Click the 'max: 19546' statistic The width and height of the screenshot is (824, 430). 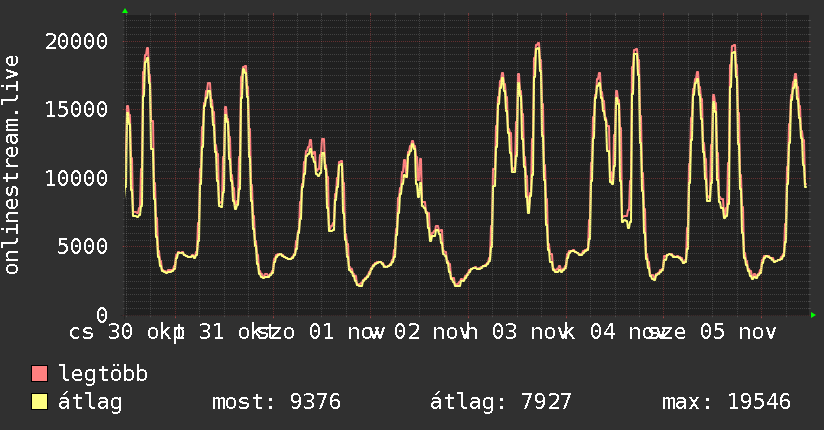coord(726,402)
